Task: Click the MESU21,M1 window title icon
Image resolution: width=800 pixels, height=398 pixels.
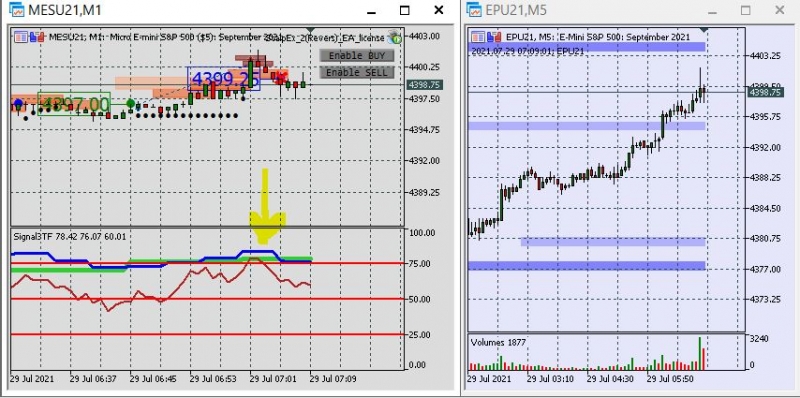Action: click(x=17, y=10)
